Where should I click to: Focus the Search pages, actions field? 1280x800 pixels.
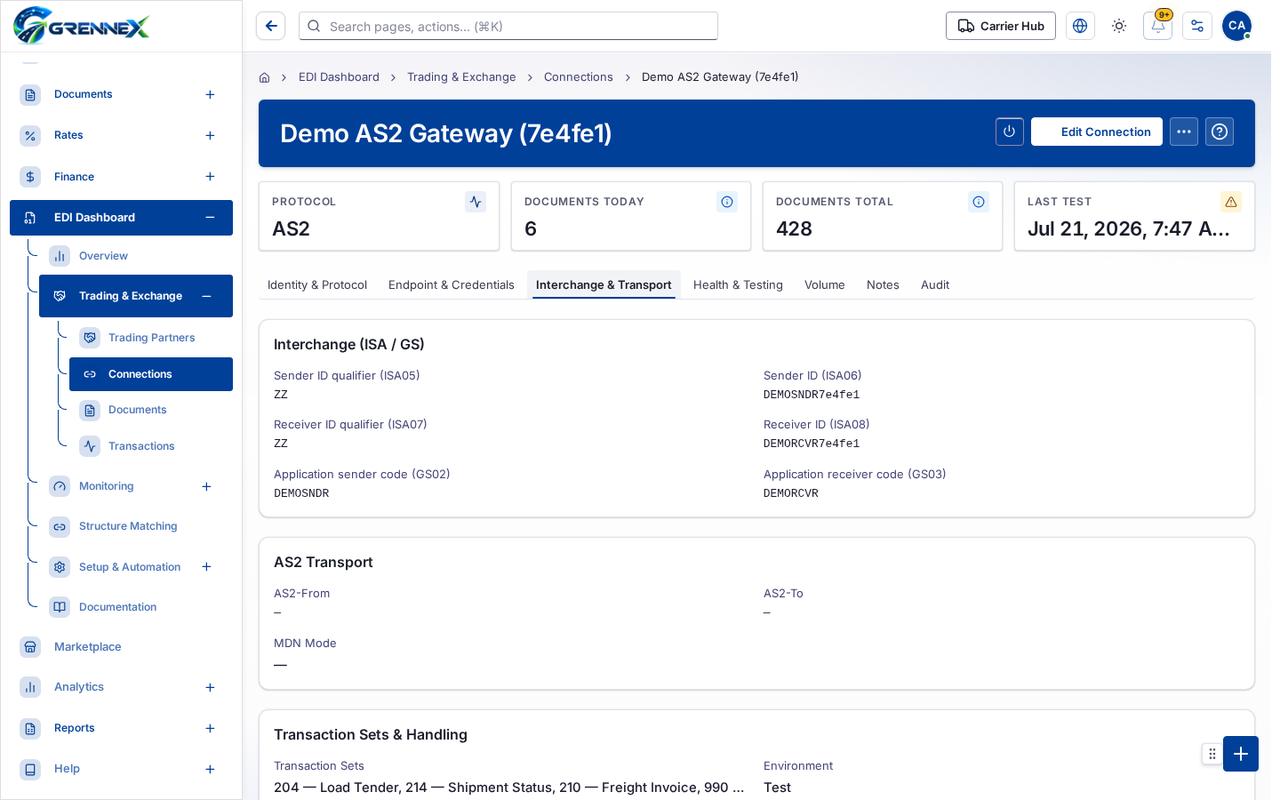pos(508,26)
